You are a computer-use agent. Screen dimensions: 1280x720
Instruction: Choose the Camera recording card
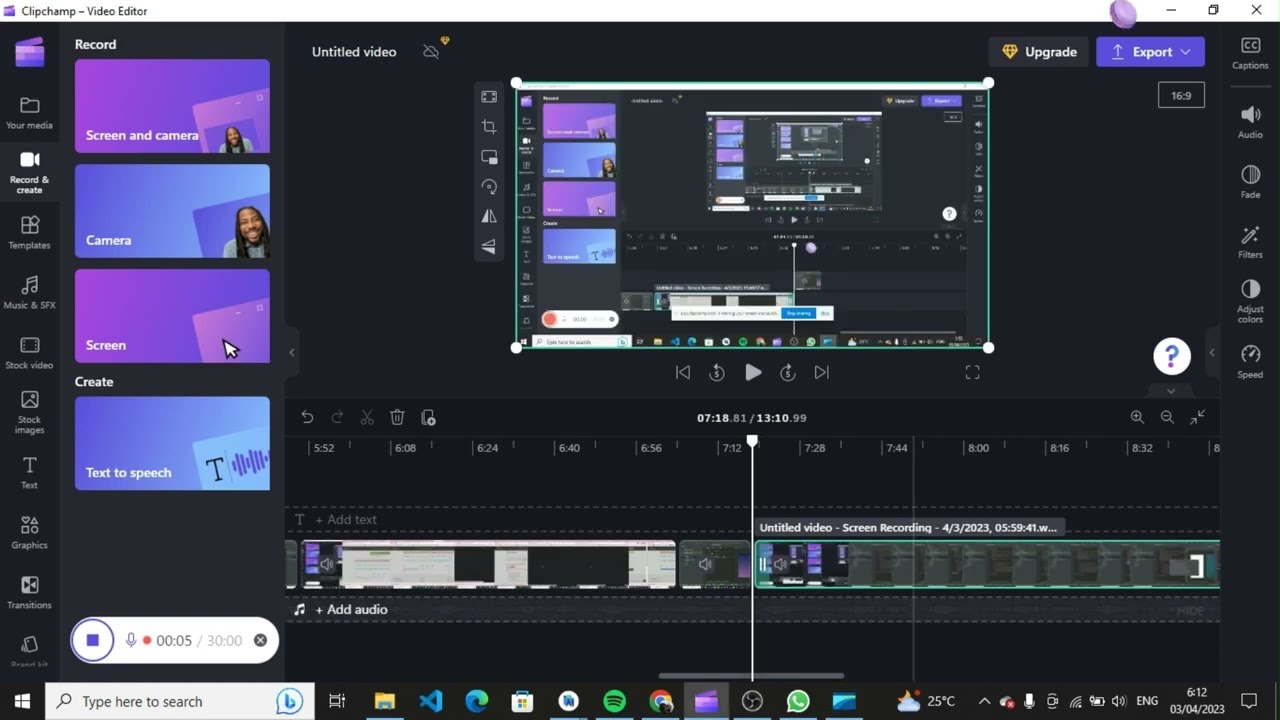click(172, 211)
